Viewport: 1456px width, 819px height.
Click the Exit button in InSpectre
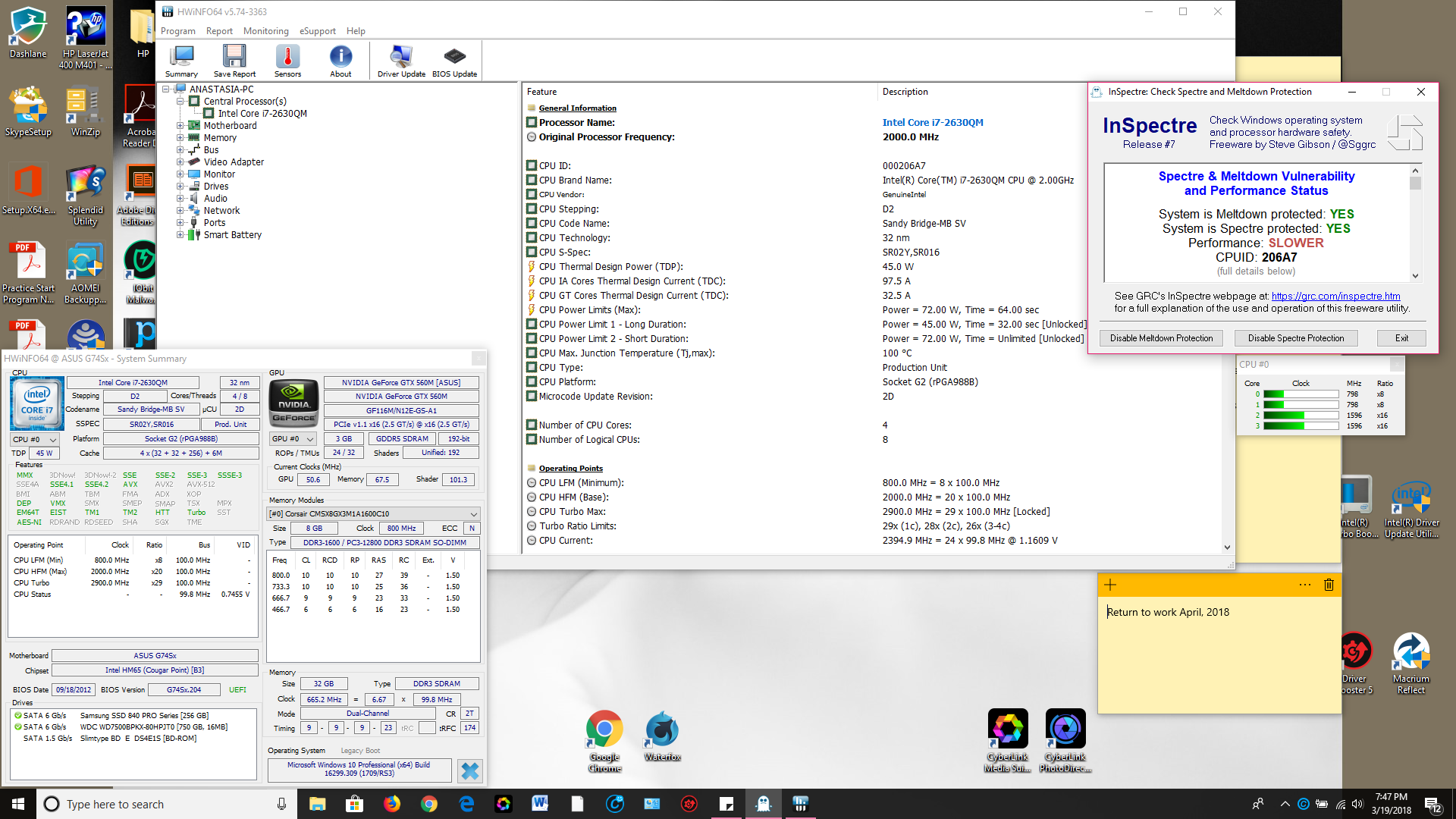[1401, 338]
